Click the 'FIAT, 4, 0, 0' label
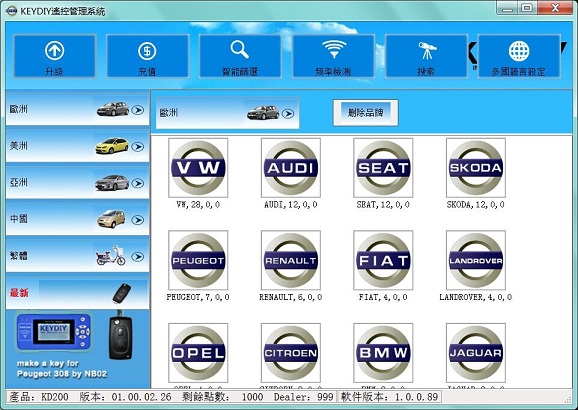This screenshot has width=578, height=410. point(383,297)
